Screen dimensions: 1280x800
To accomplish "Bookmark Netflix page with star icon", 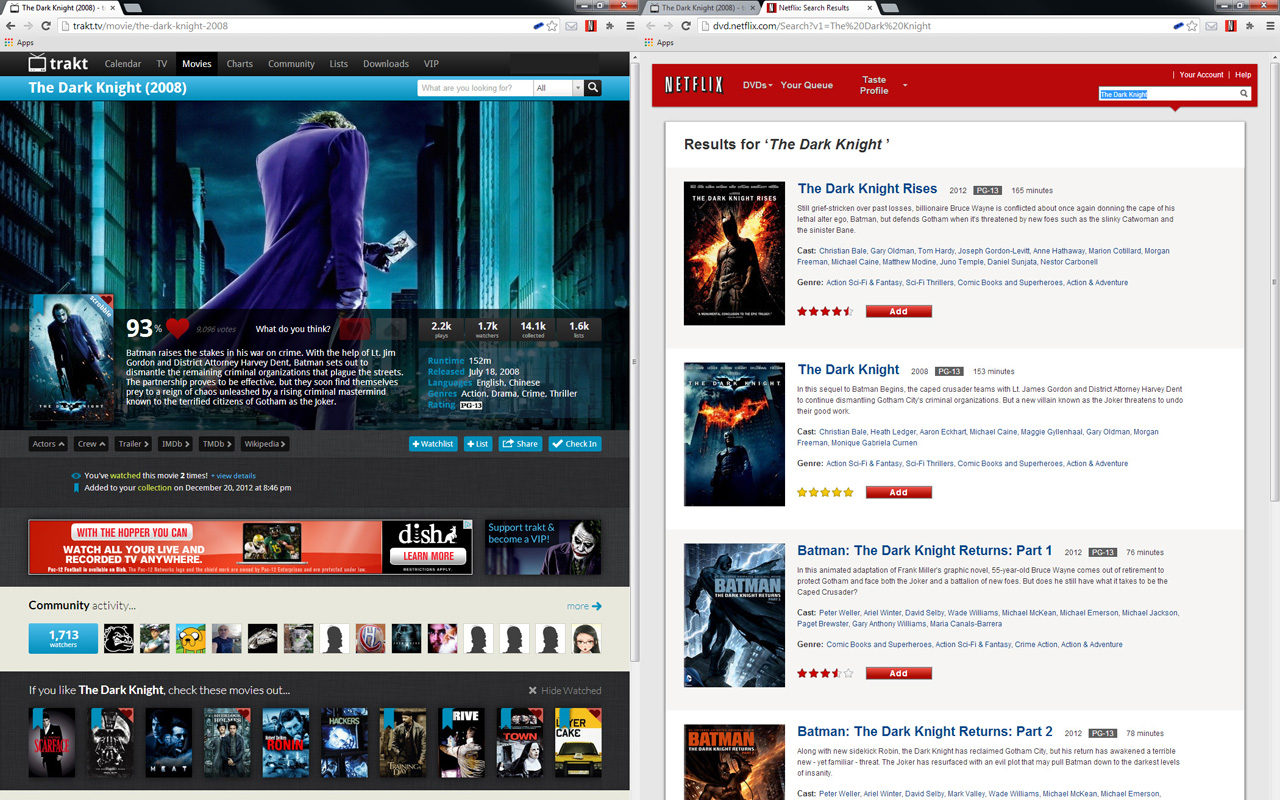I will pos(1192,26).
